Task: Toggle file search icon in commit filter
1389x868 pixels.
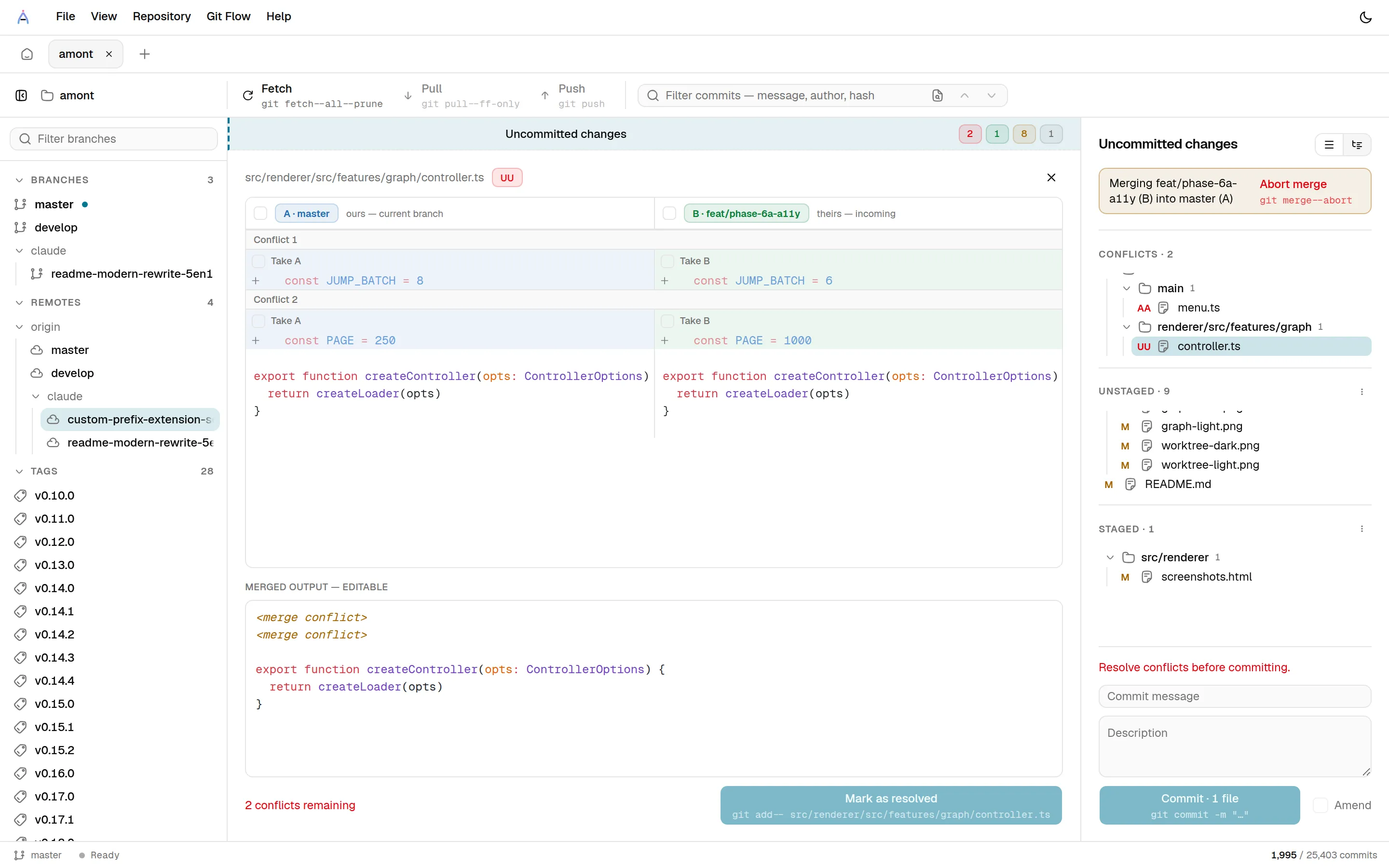Action: click(937, 95)
